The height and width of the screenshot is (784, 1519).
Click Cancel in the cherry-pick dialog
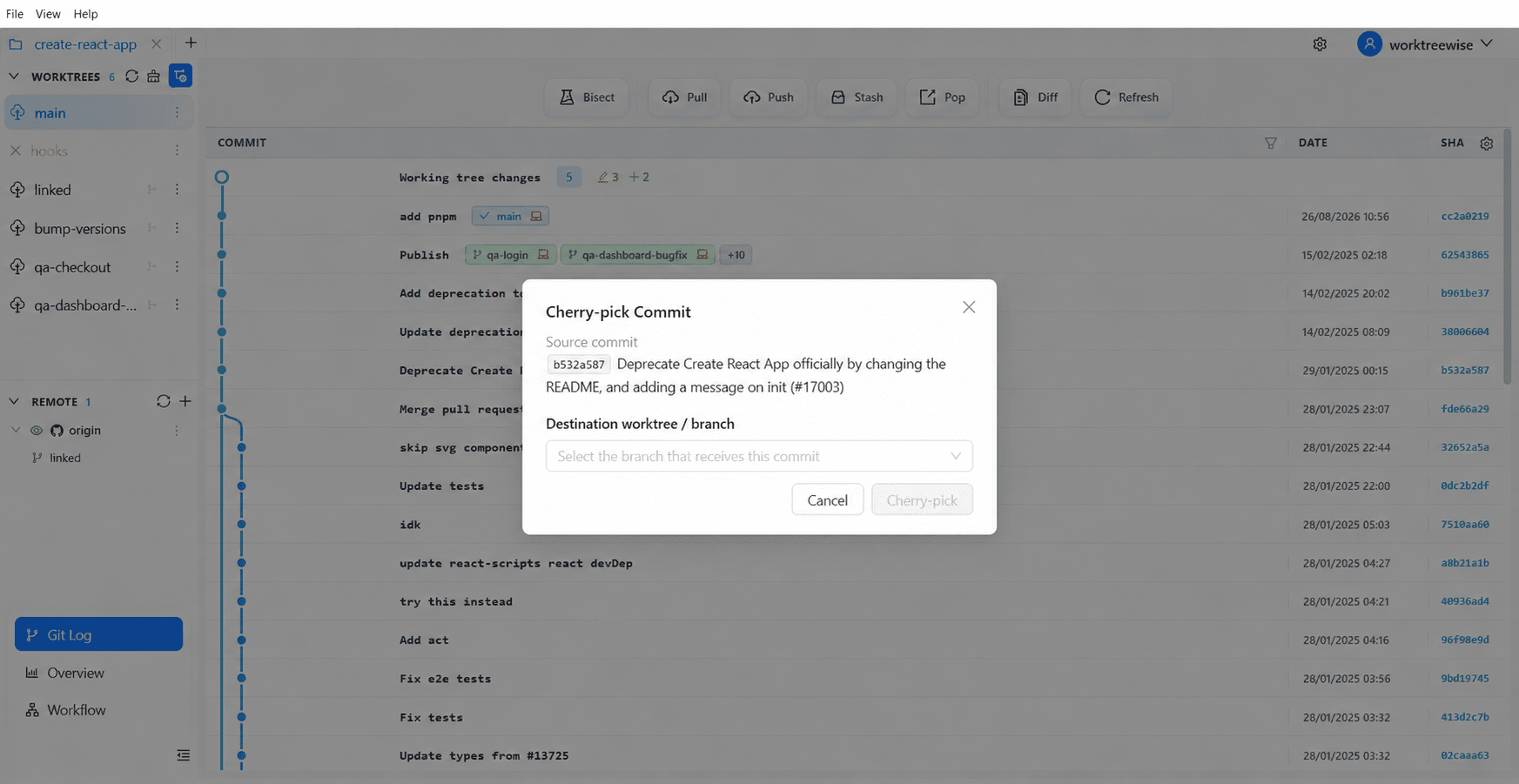click(x=827, y=499)
